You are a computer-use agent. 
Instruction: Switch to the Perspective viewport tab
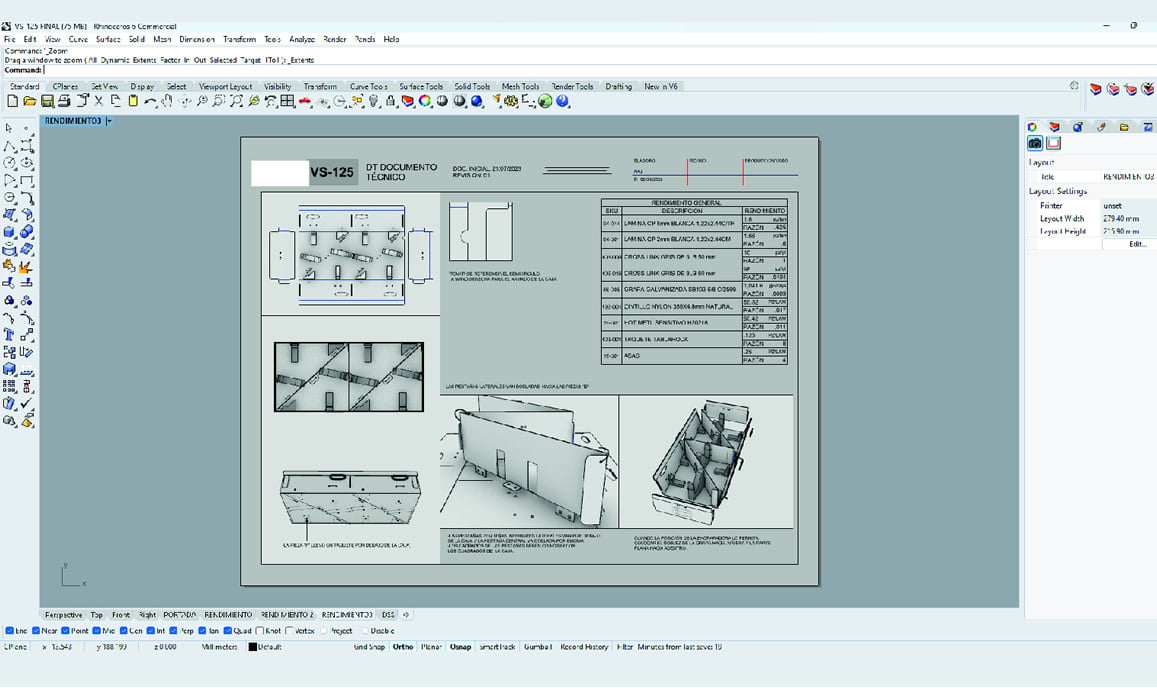pyautogui.click(x=63, y=615)
